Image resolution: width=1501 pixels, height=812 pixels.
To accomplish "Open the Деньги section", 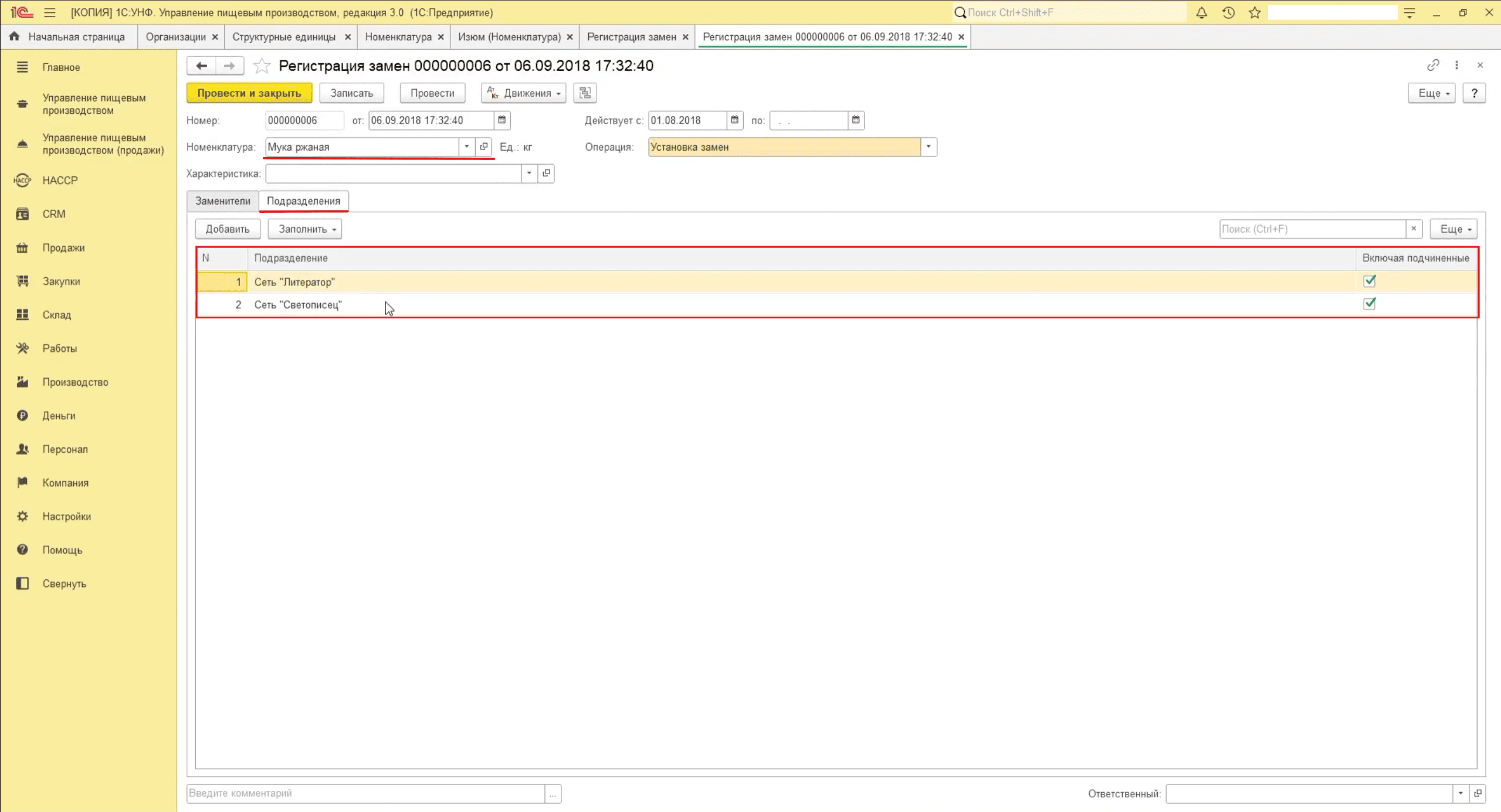I will (59, 416).
